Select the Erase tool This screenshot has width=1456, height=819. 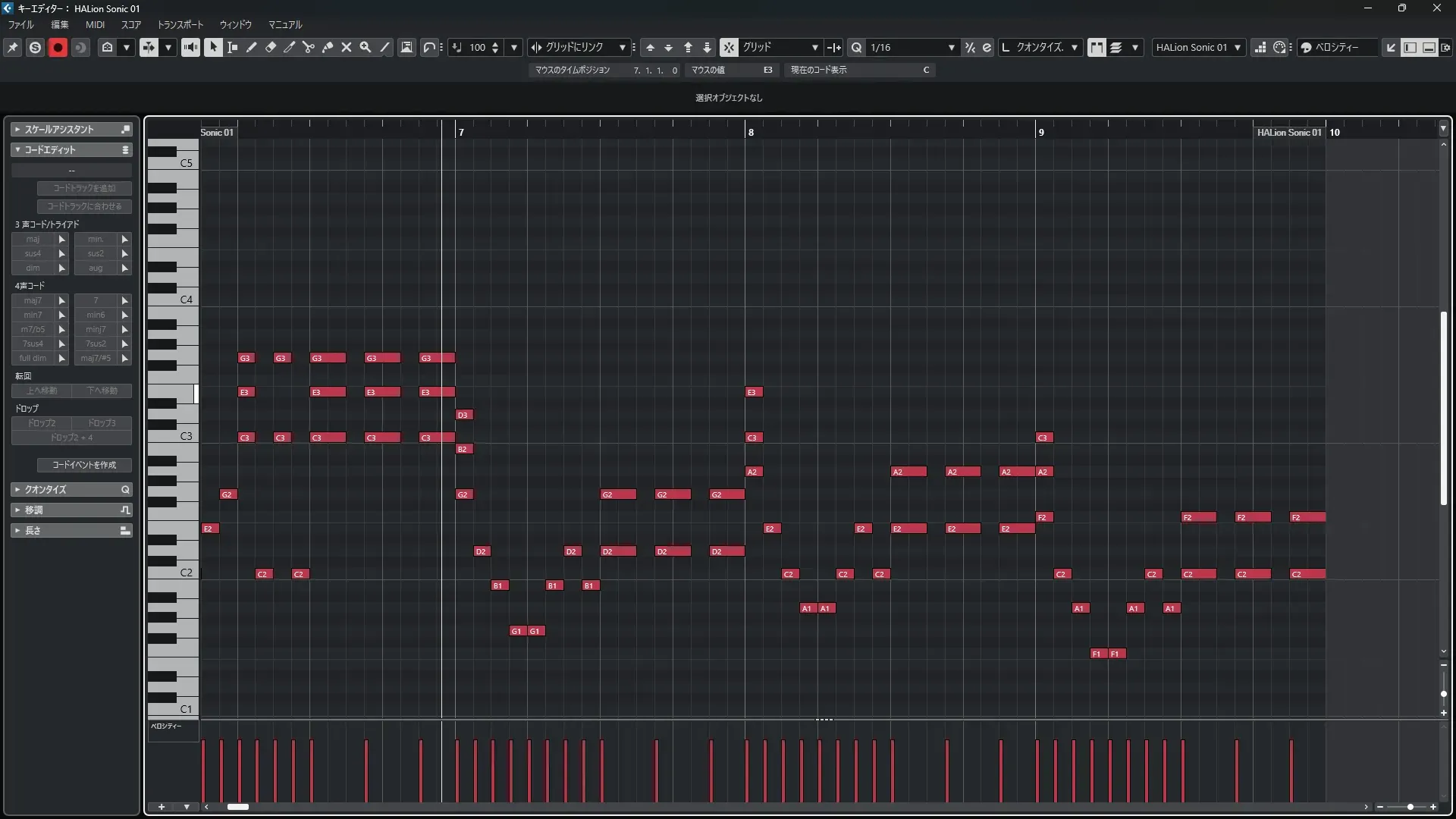click(x=270, y=47)
